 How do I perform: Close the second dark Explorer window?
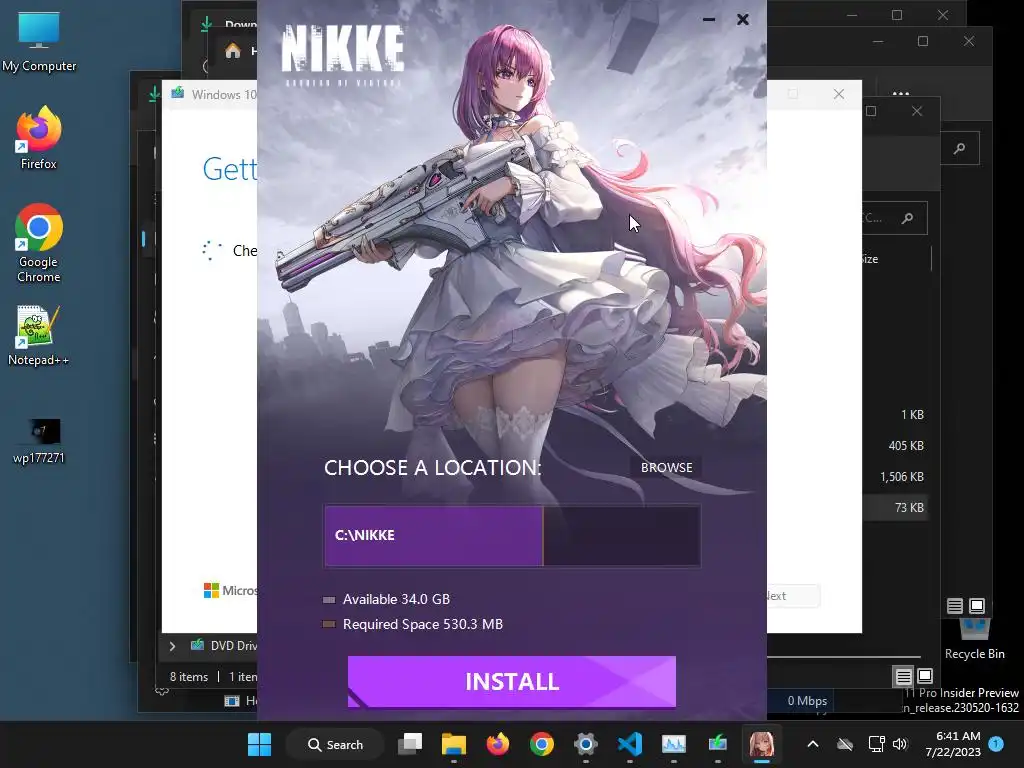(x=968, y=41)
